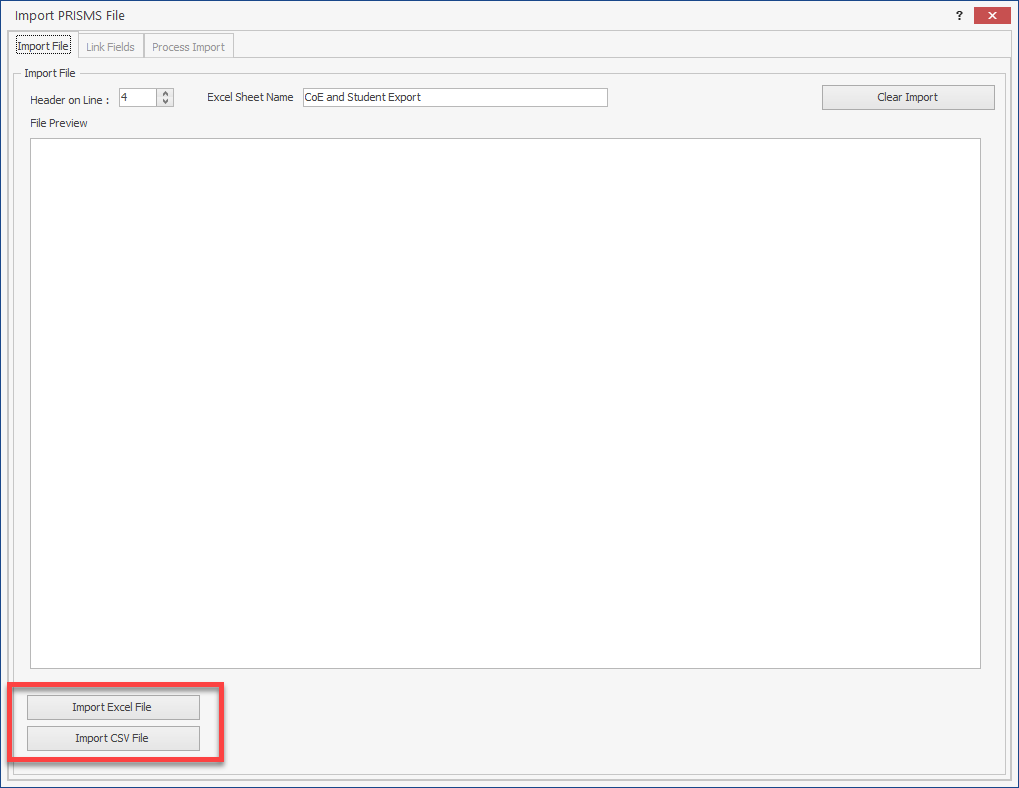The height and width of the screenshot is (788, 1019).
Task: Switch to the Link Fields tab
Action: [x=110, y=47]
